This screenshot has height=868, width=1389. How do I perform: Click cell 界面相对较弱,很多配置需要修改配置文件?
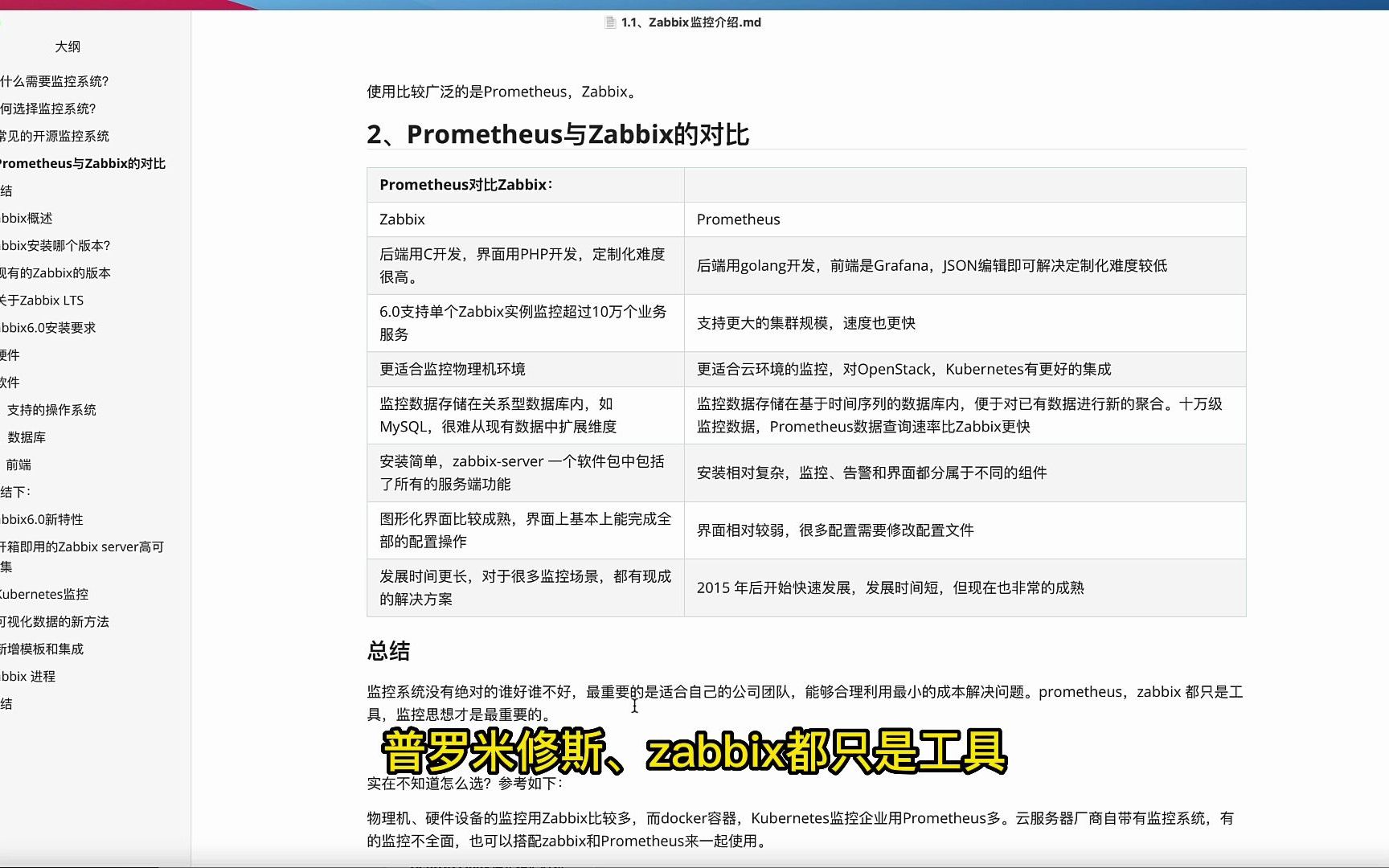point(965,530)
